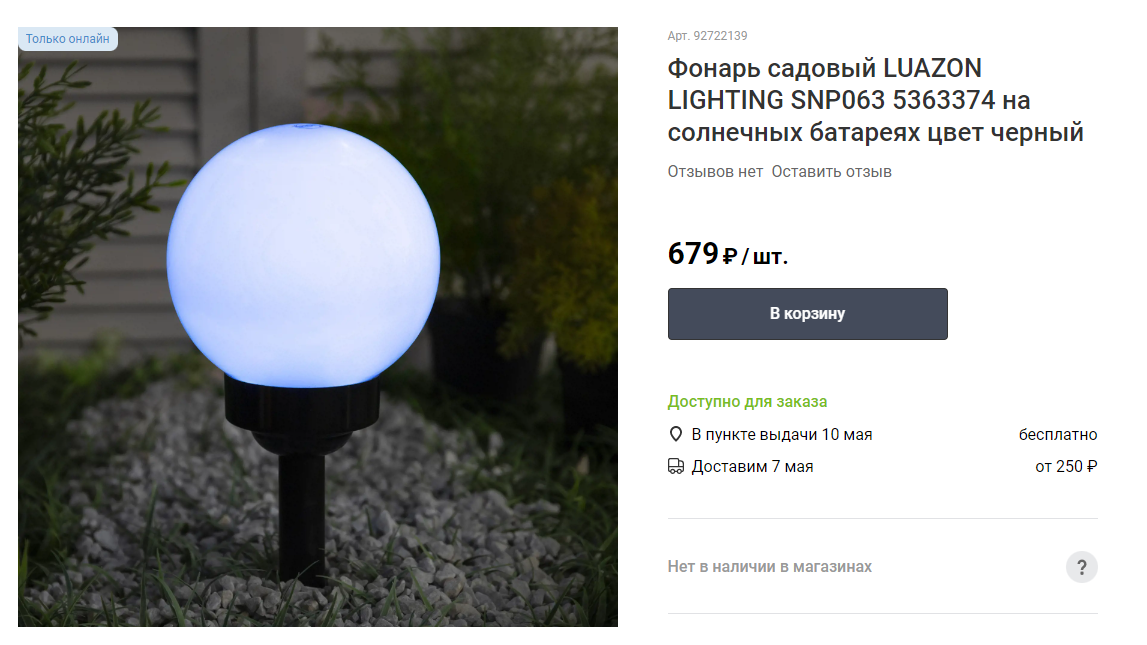The height and width of the screenshot is (645, 1147).
Task: Click the 'Отзывов нет' reviews text
Action: (x=715, y=172)
